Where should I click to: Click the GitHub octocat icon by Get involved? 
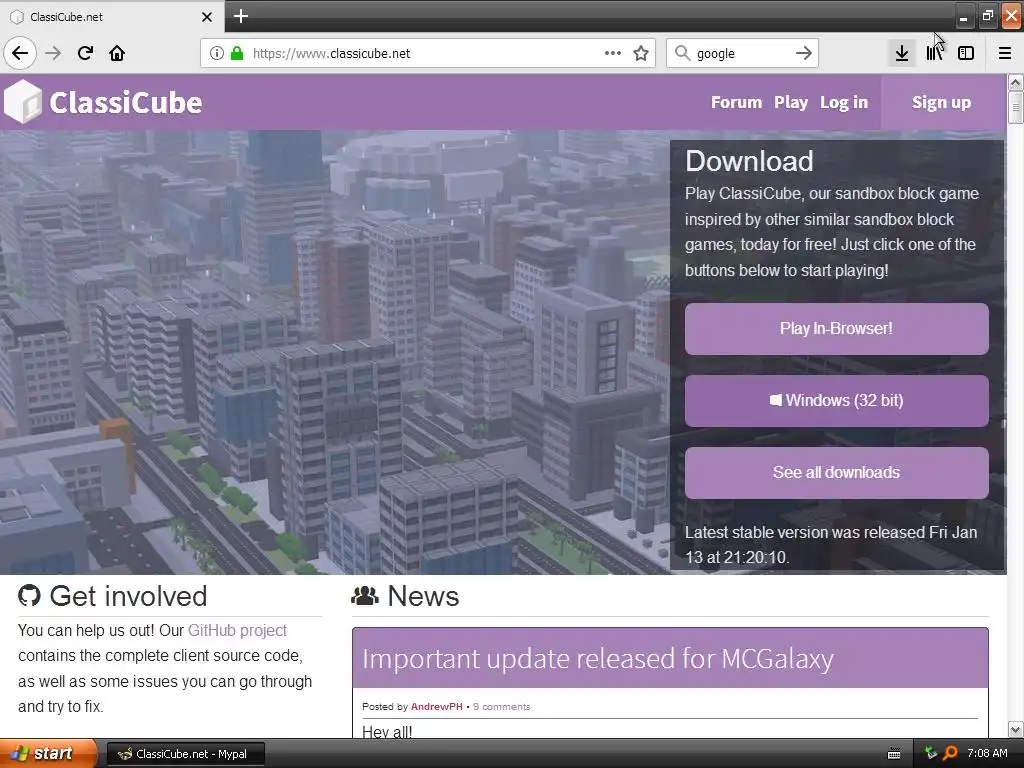(29, 596)
